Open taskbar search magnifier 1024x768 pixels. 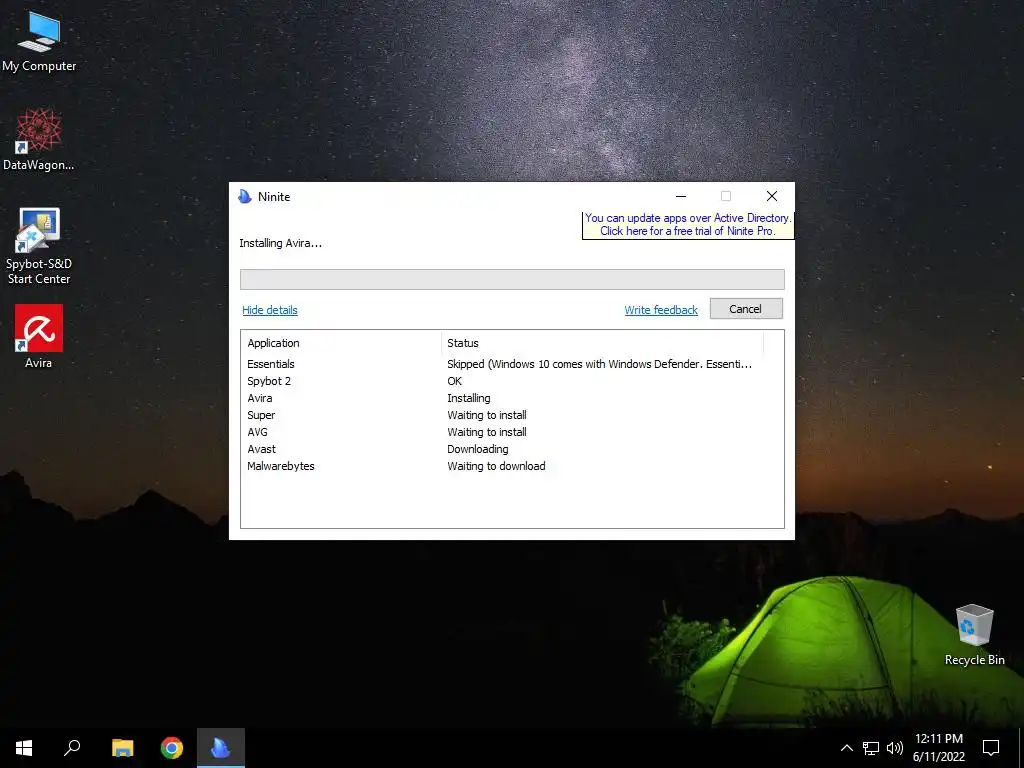(x=72, y=748)
